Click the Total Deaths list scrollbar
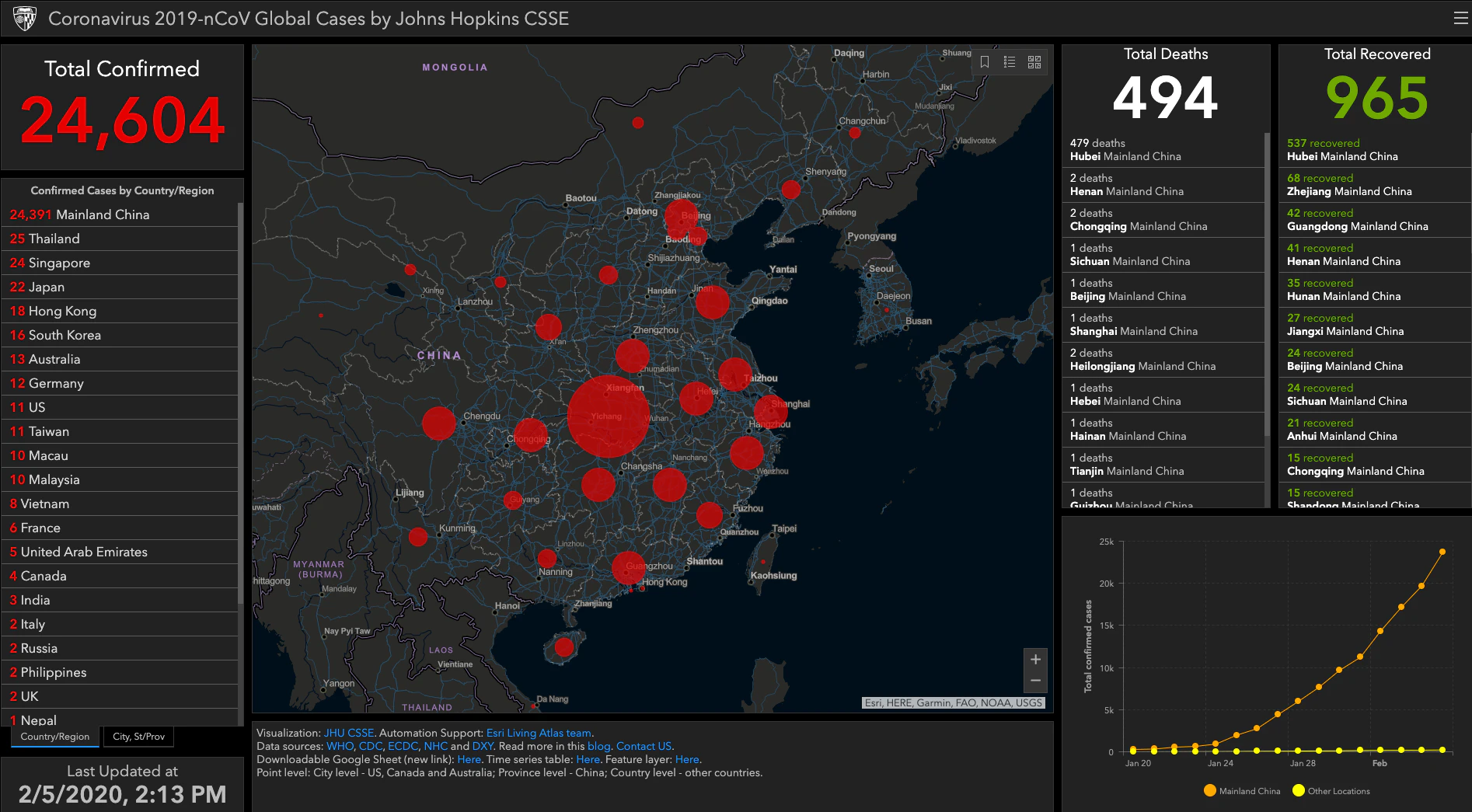This screenshot has width=1472, height=812. coord(1267,284)
